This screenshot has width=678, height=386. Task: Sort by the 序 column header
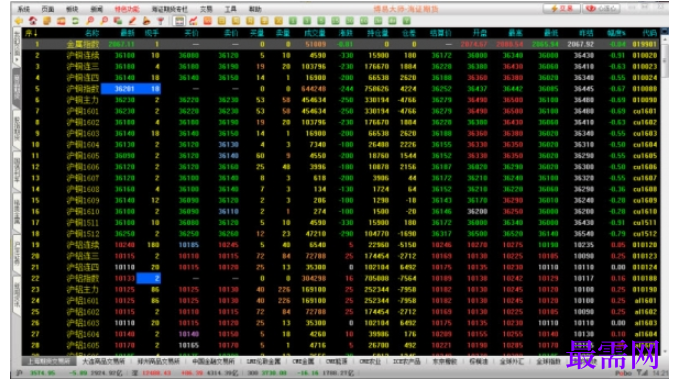(x=32, y=33)
